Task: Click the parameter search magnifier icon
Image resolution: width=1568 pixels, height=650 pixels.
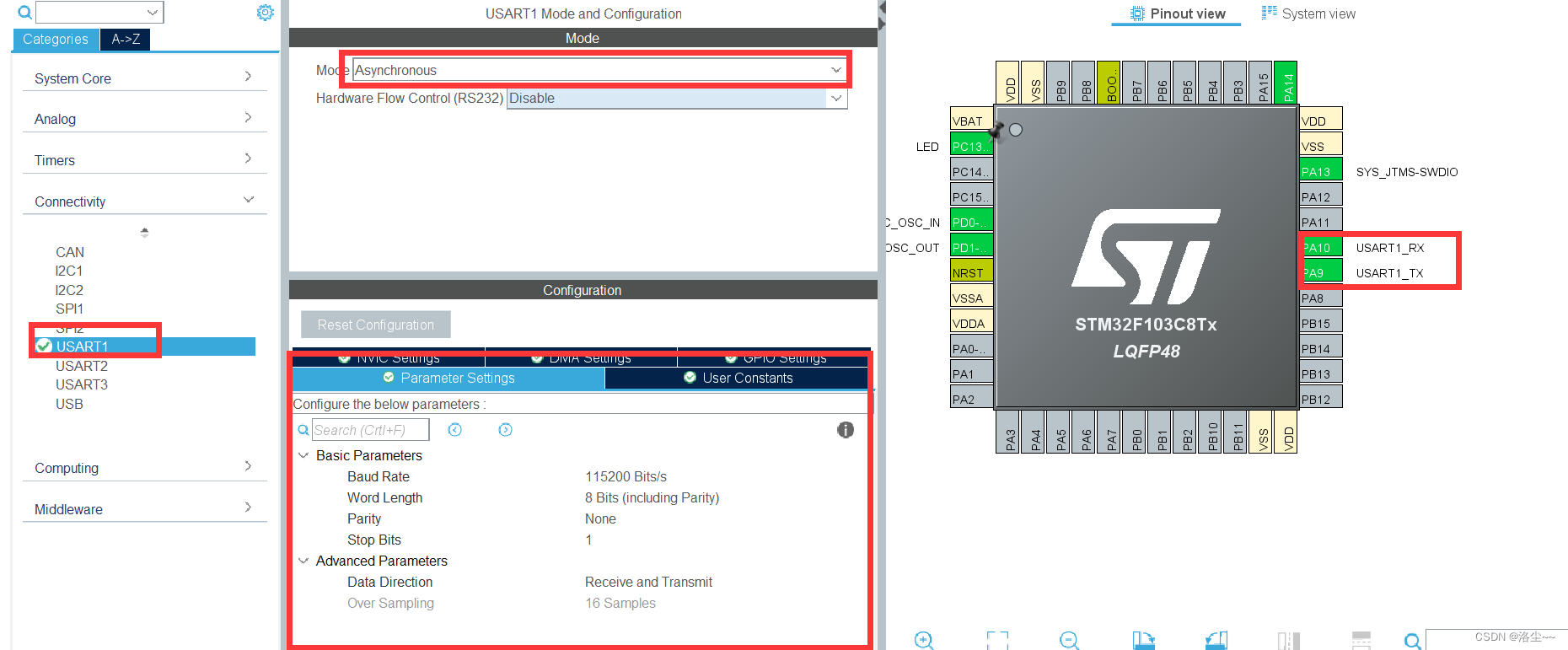Action: [x=303, y=431]
